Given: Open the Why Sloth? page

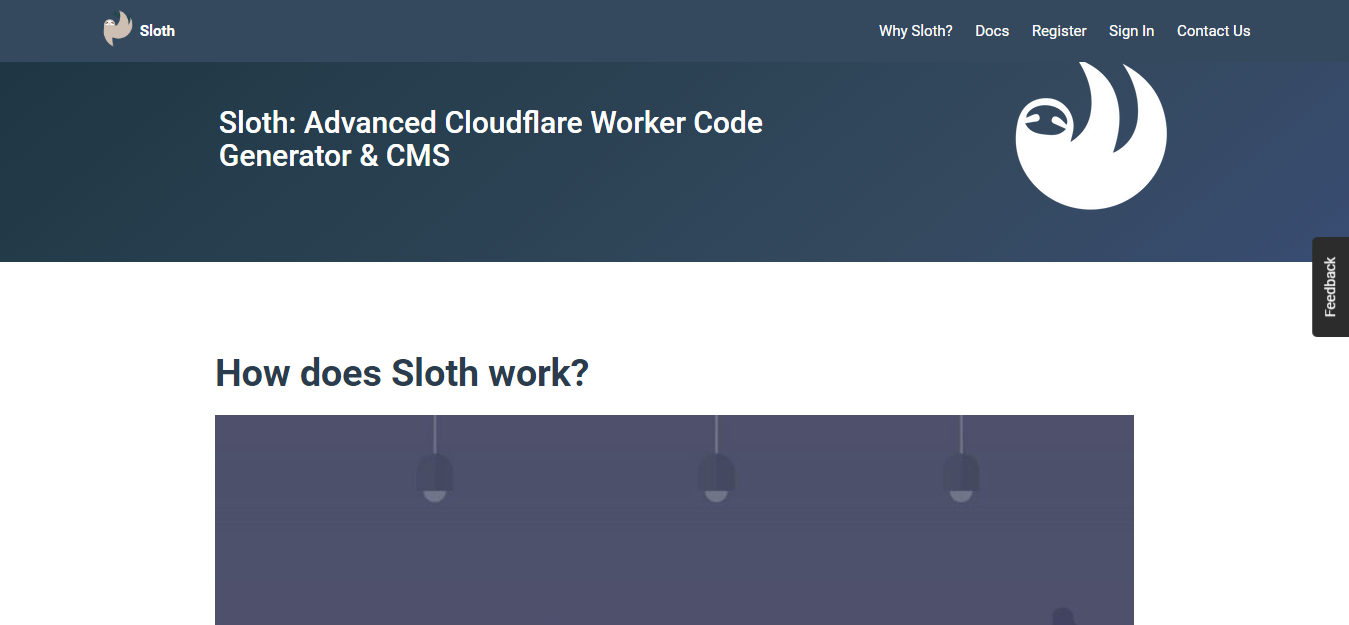Looking at the screenshot, I should pyautogui.click(x=915, y=31).
